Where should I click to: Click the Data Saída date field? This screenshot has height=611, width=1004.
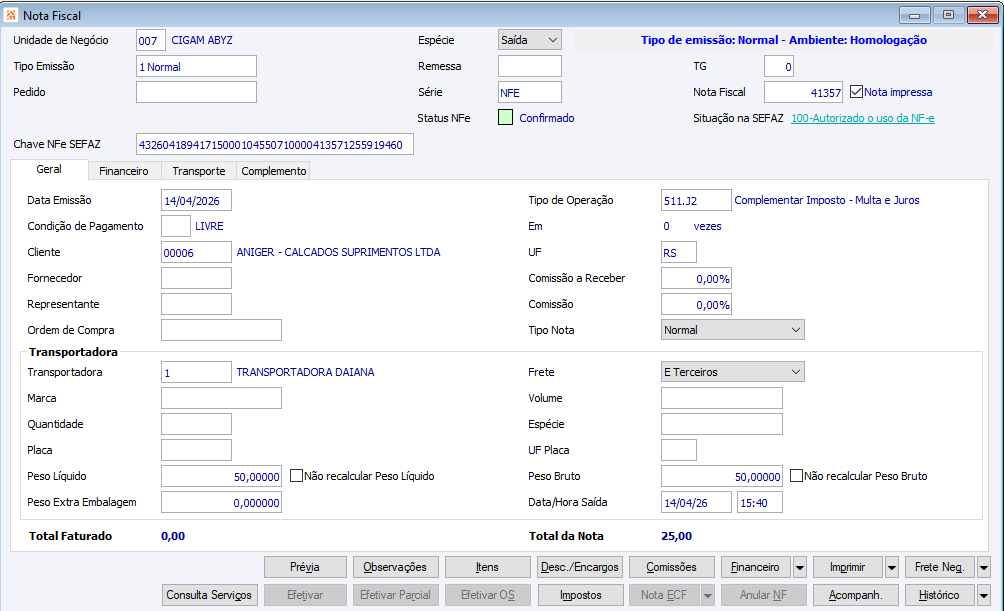click(696, 502)
